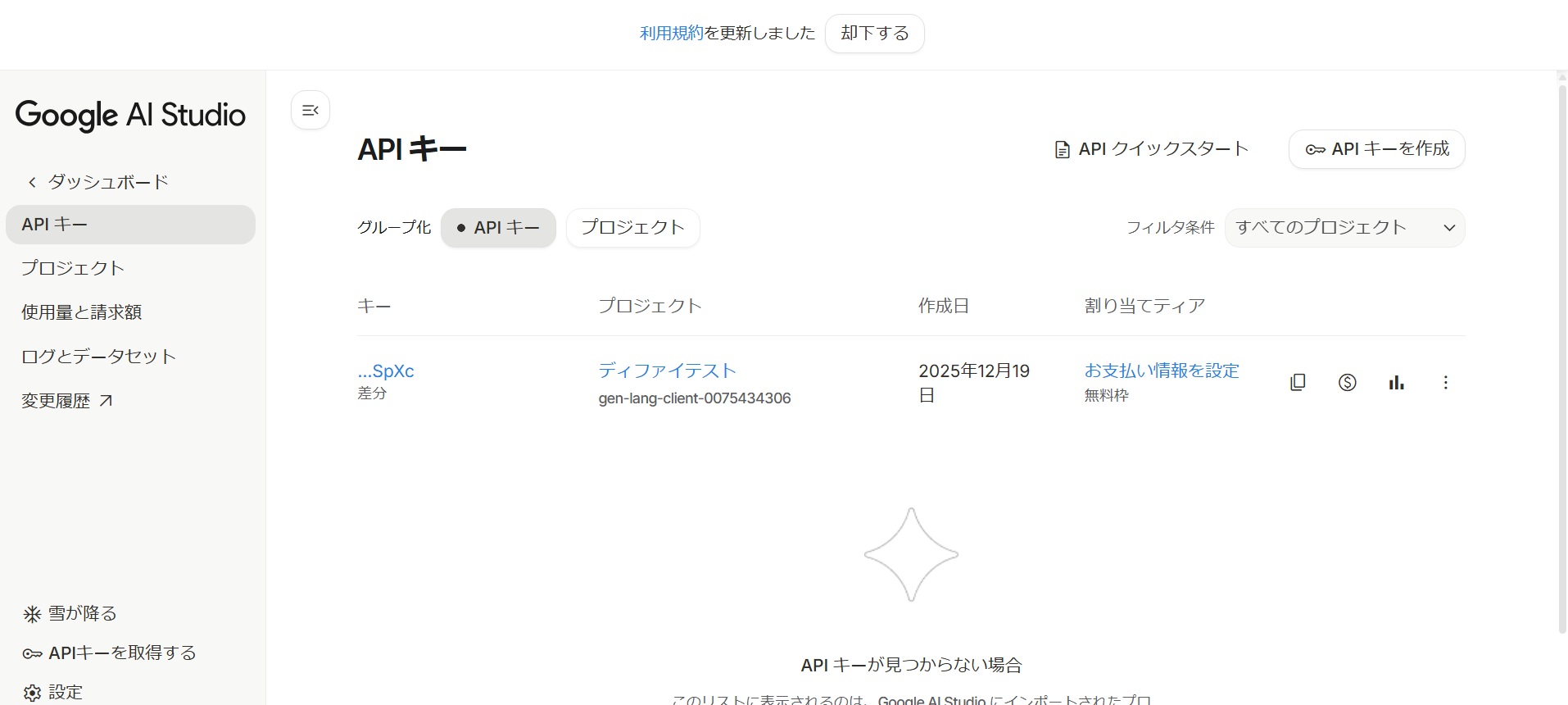Viewport: 1568px width, 705px height.
Task: Go back to ダッシュボード
Action: (x=97, y=182)
